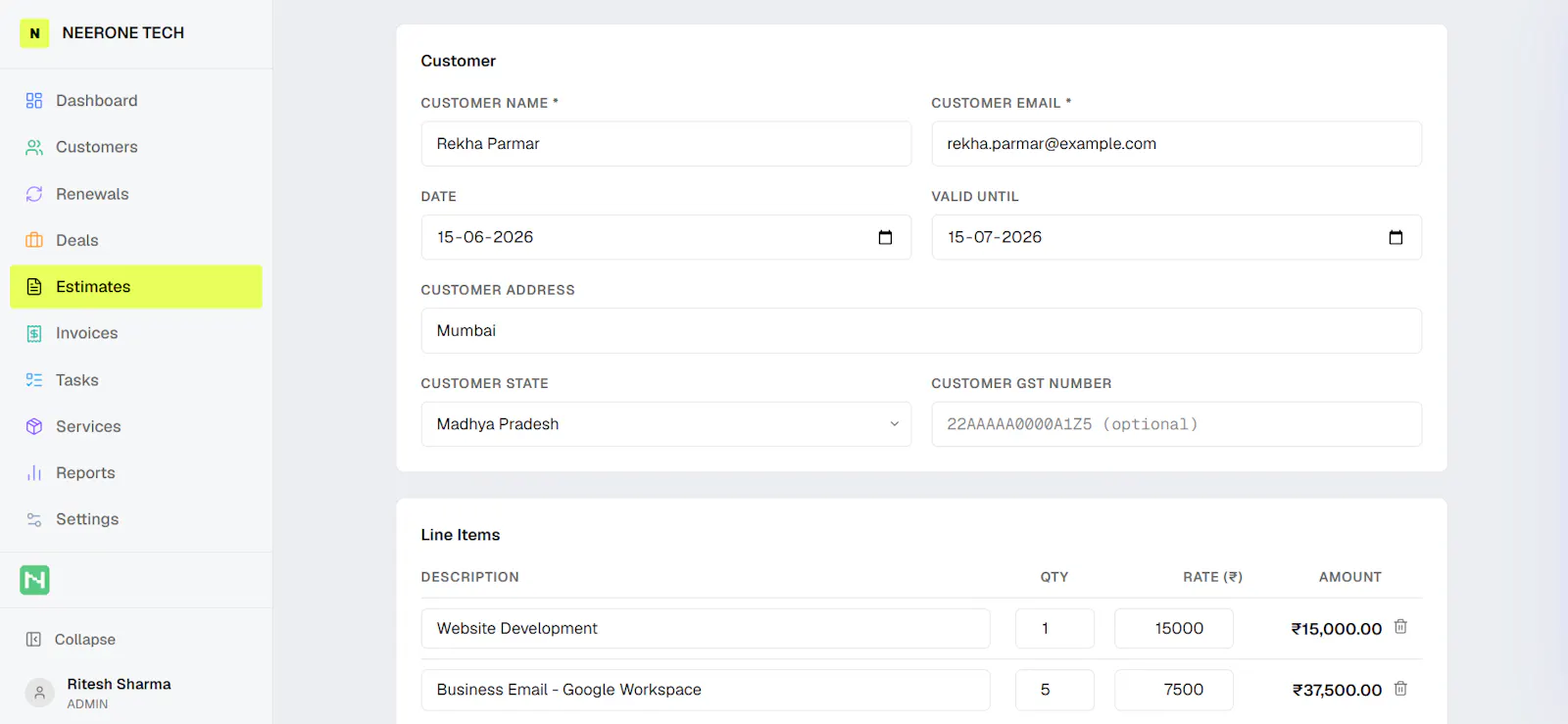Click the Services cube icon

34,426
